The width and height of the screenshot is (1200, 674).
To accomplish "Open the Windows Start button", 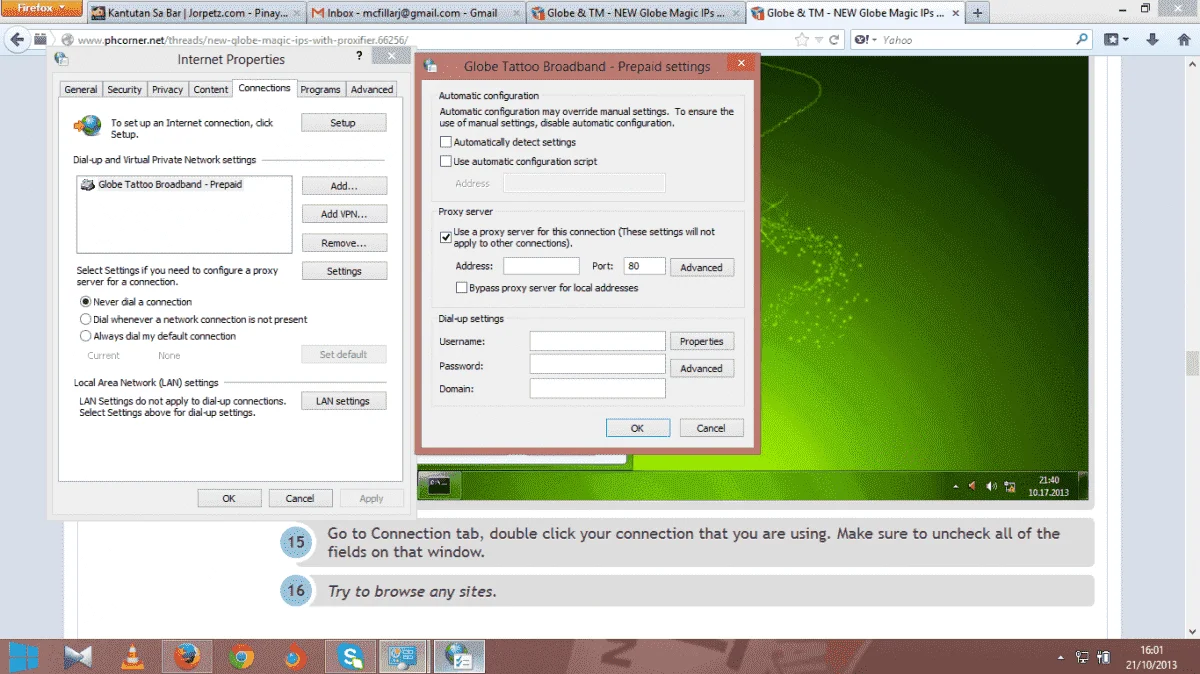I will (23, 657).
